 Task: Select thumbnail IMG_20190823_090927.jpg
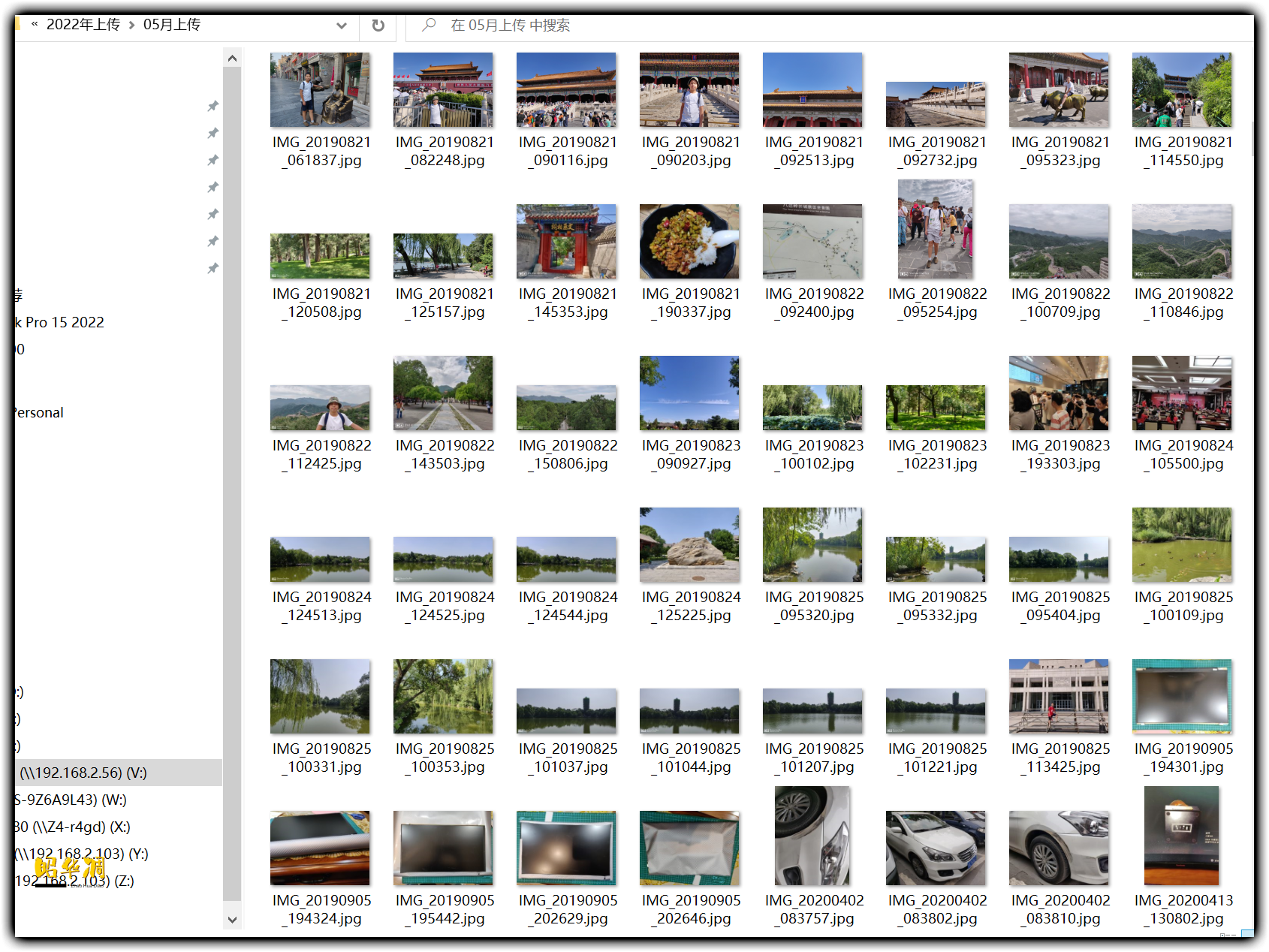(690, 393)
